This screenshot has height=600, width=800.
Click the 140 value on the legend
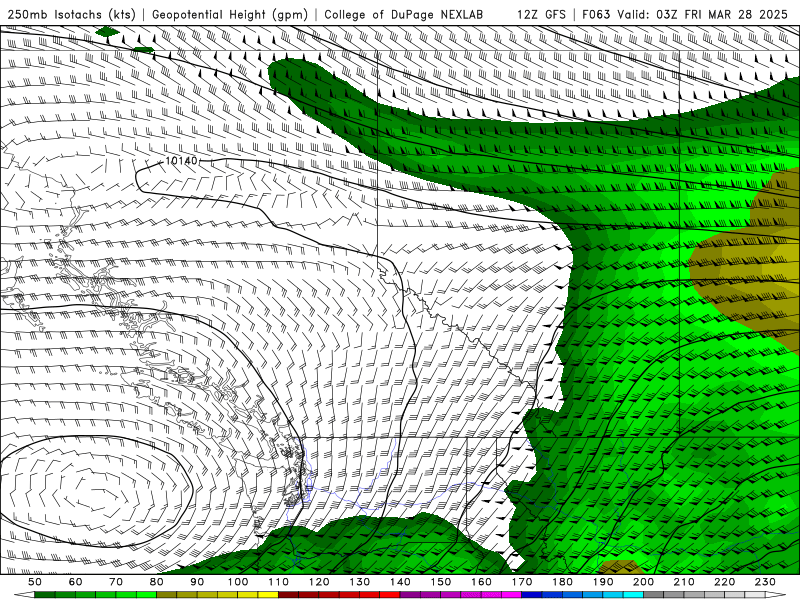[x=401, y=582]
